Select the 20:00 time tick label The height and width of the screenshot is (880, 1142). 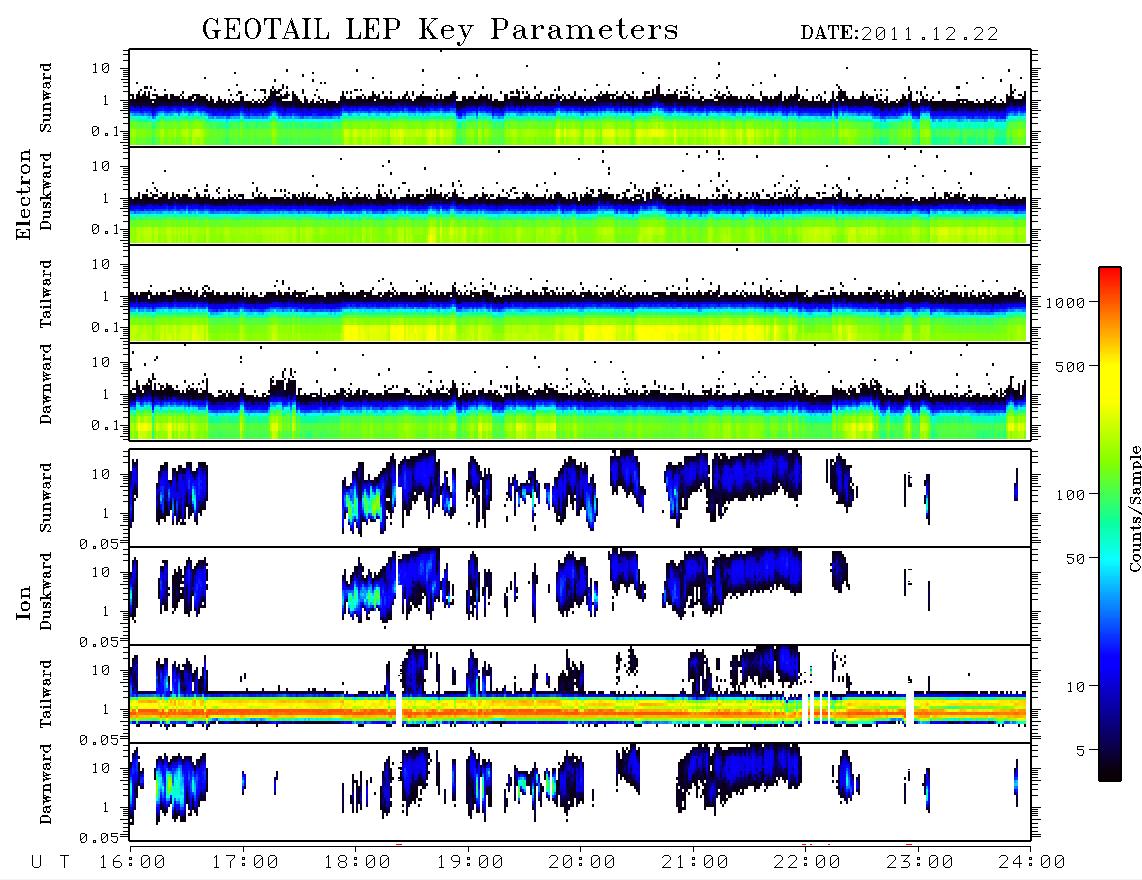[583, 862]
